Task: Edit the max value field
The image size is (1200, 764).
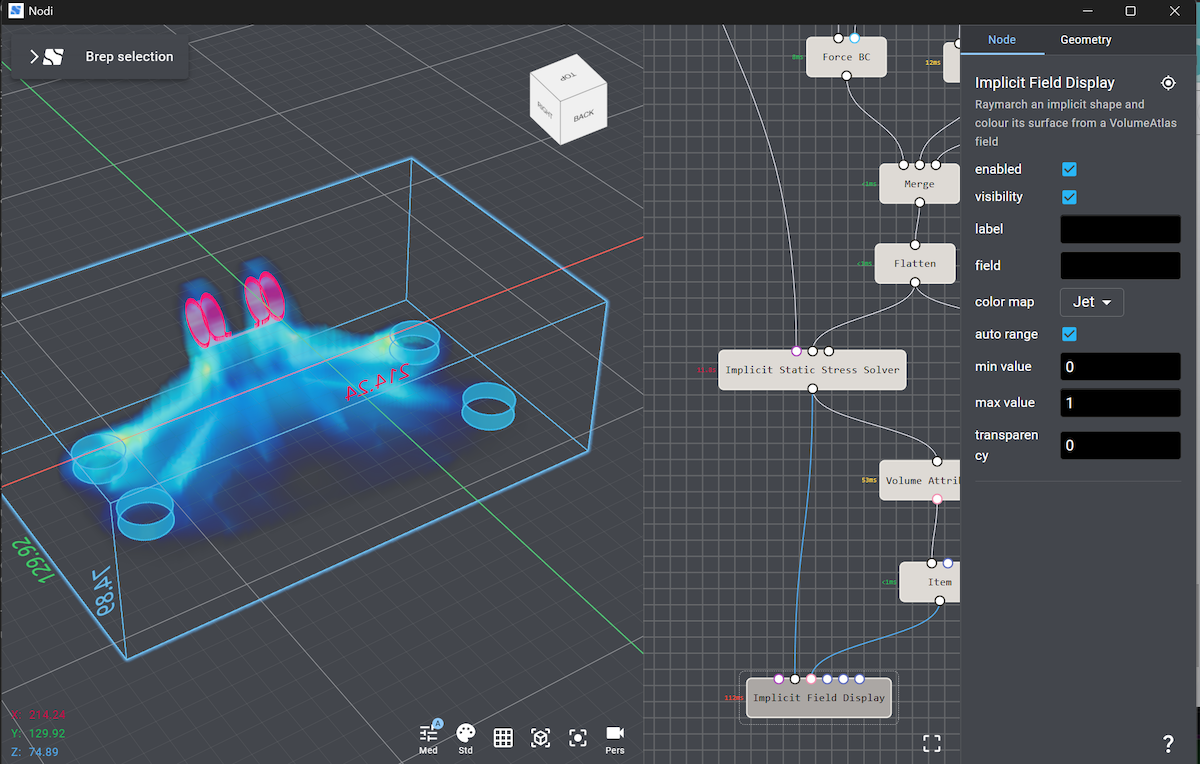Action: (1120, 402)
